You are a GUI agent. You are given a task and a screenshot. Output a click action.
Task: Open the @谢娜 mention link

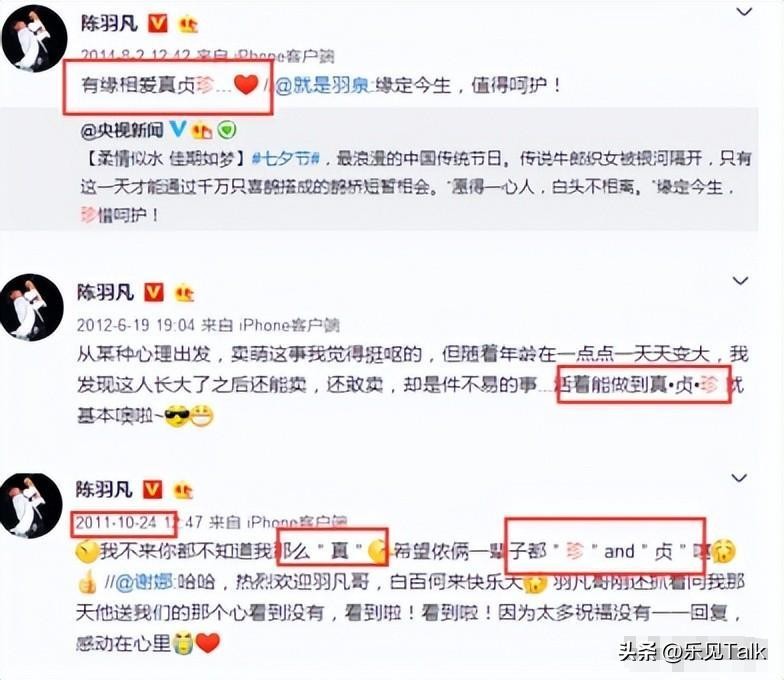[144, 582]
